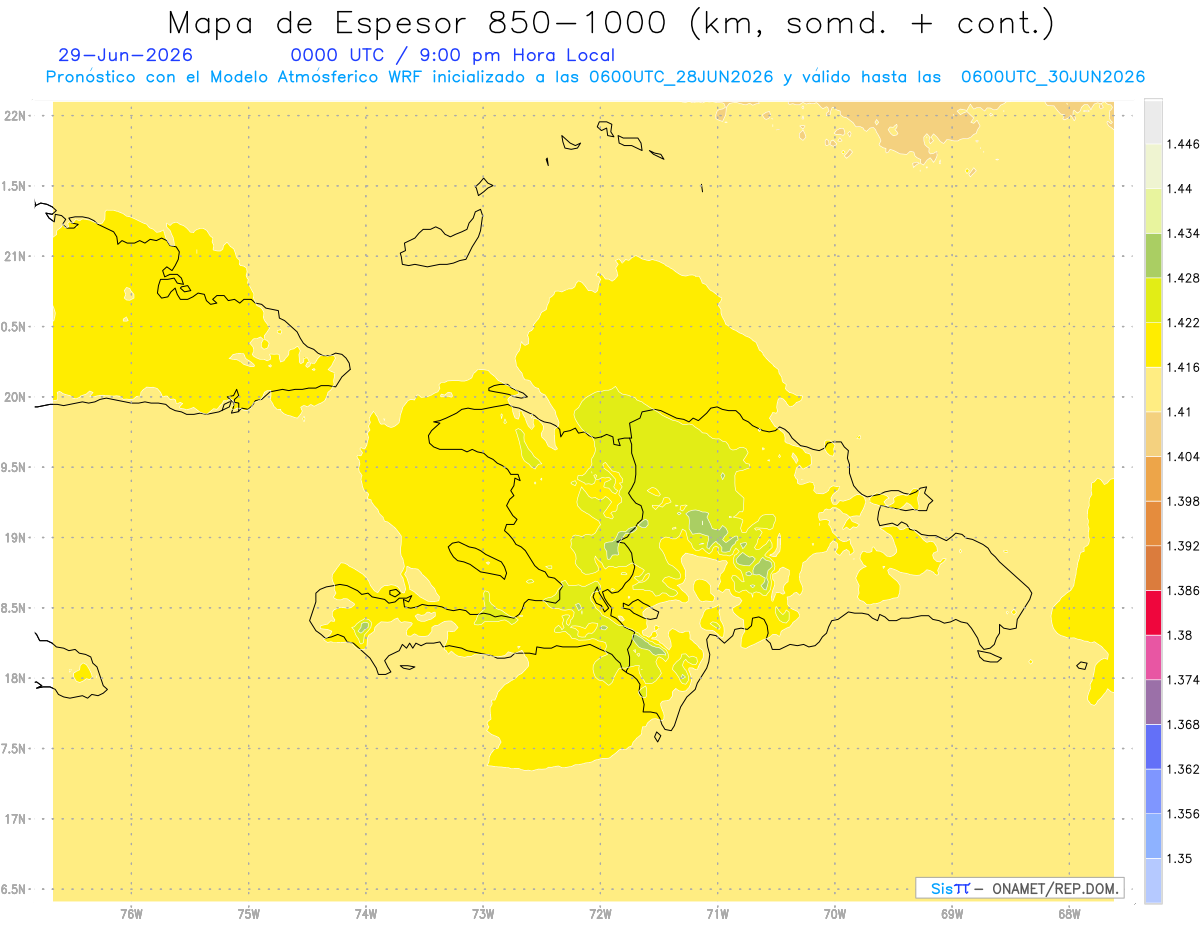Click the legend value 1.428
1200x927 pixels.
(1182, 278)
